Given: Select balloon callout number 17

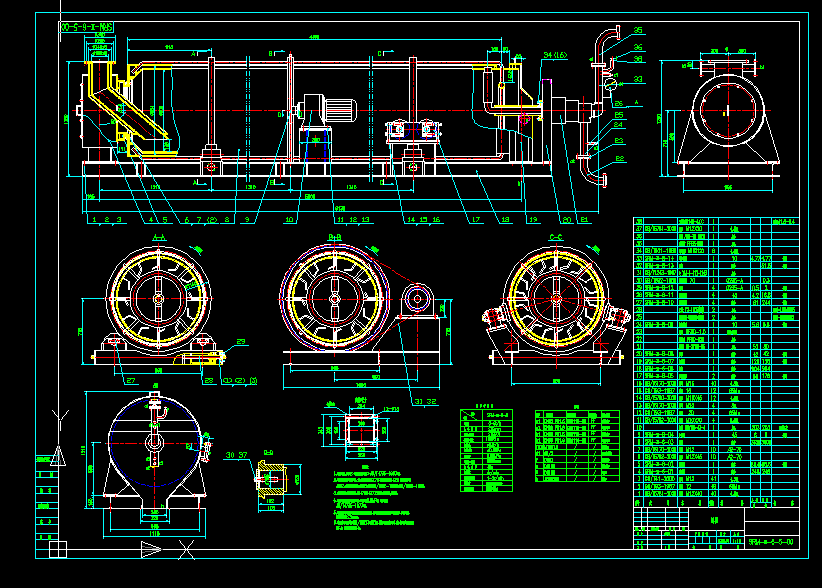Looking at the screenshot, I should point(476,220).
